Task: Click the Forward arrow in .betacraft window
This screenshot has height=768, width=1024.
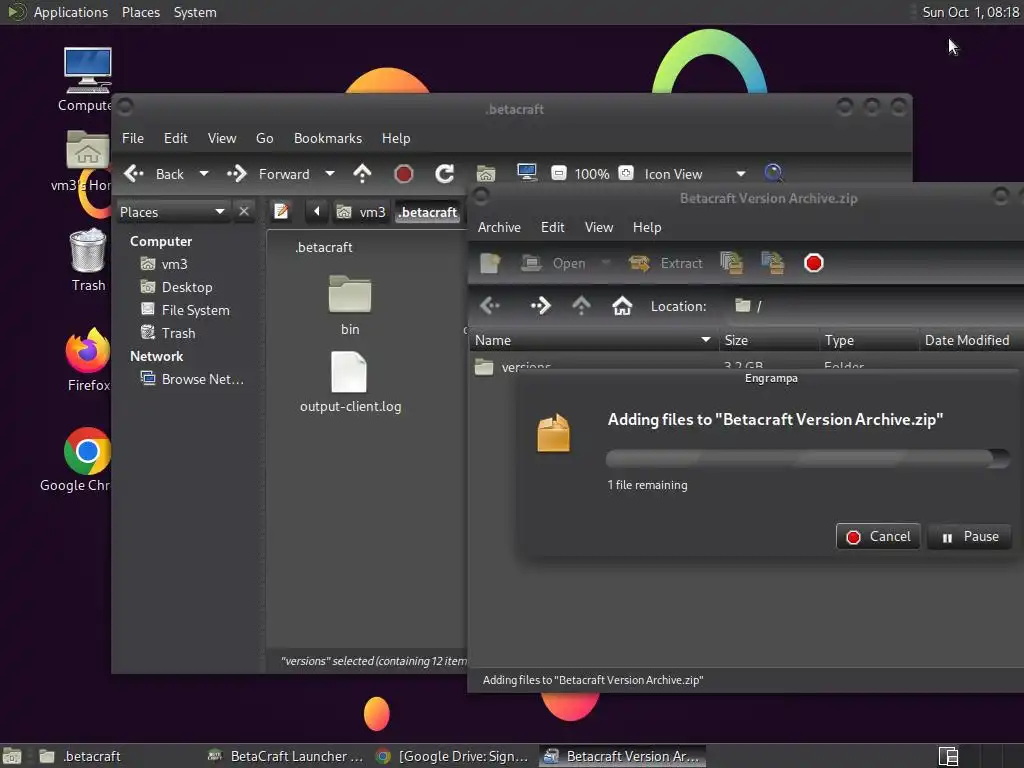Action: pos(268,174)
